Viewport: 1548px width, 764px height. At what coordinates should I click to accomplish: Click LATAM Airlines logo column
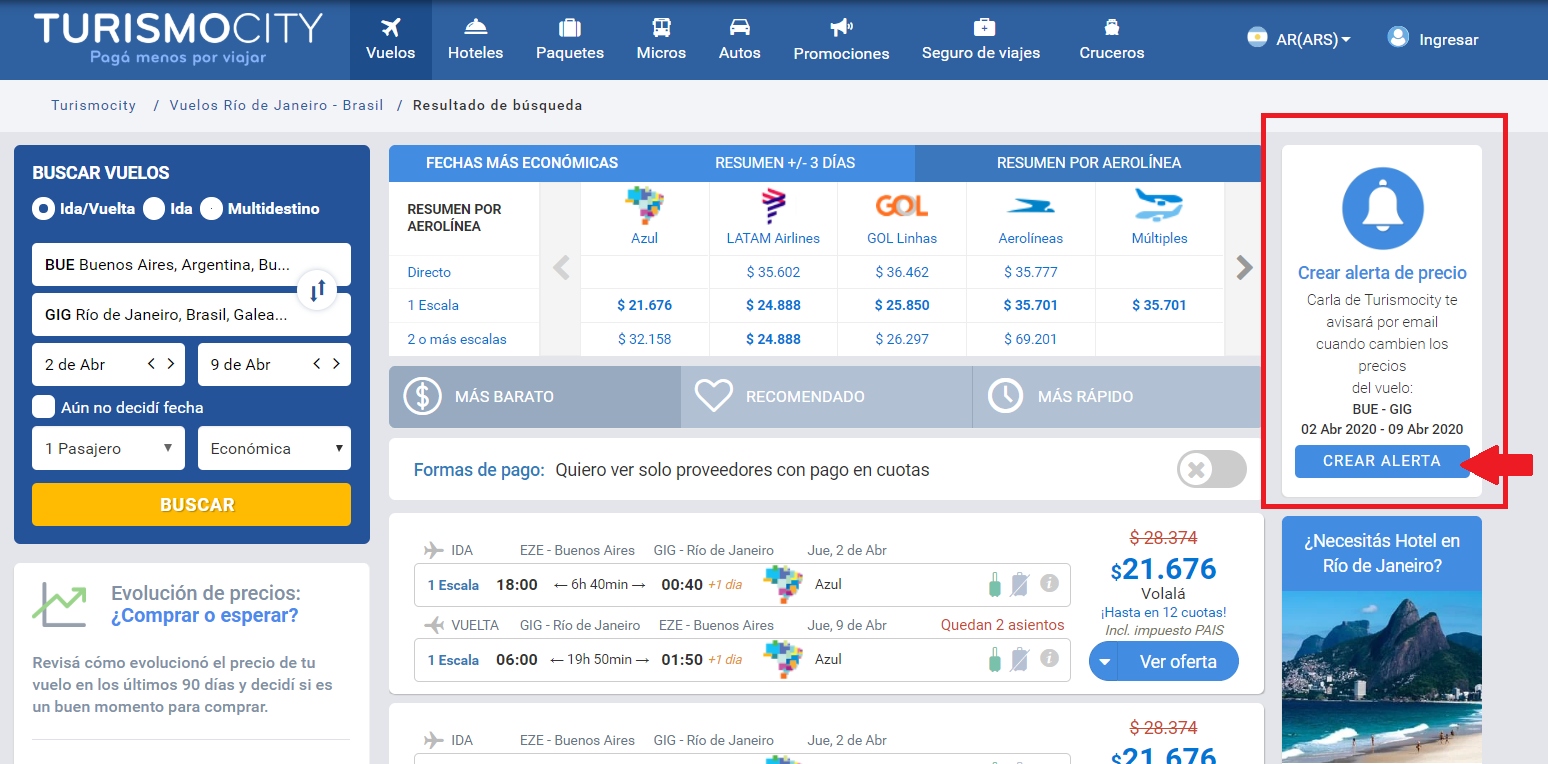(x=773, y=207)
